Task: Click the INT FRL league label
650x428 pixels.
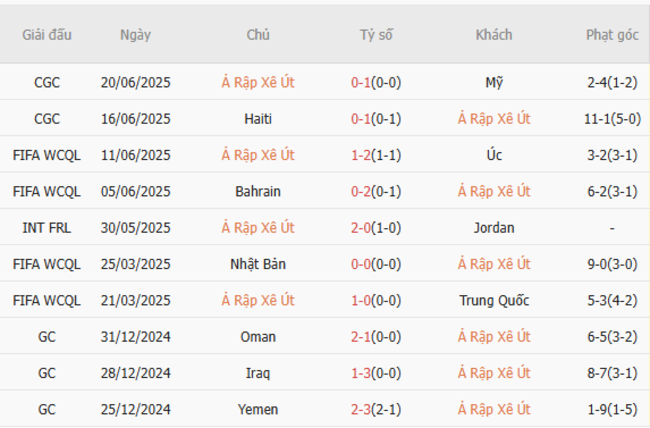Action: point(47,228)
